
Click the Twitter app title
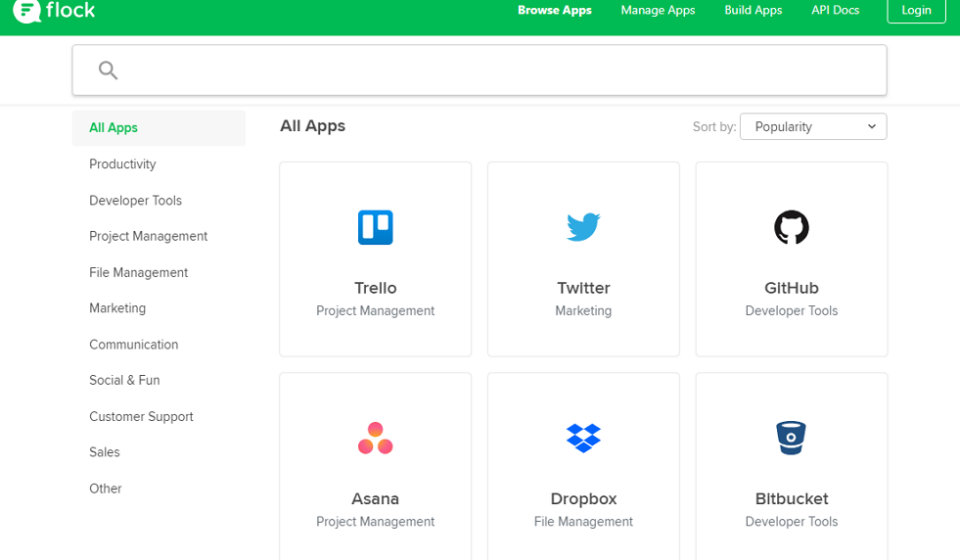(583, 288)
